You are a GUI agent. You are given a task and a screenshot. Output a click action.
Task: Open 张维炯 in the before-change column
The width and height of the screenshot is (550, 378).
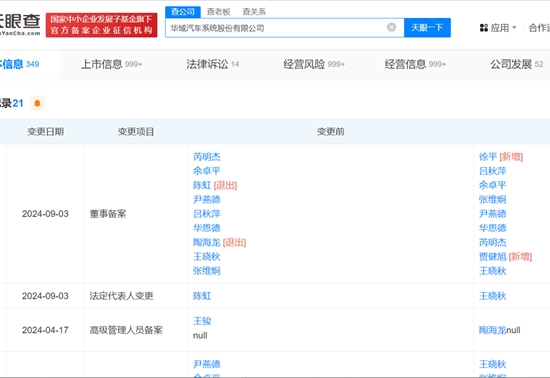[207, 271]
